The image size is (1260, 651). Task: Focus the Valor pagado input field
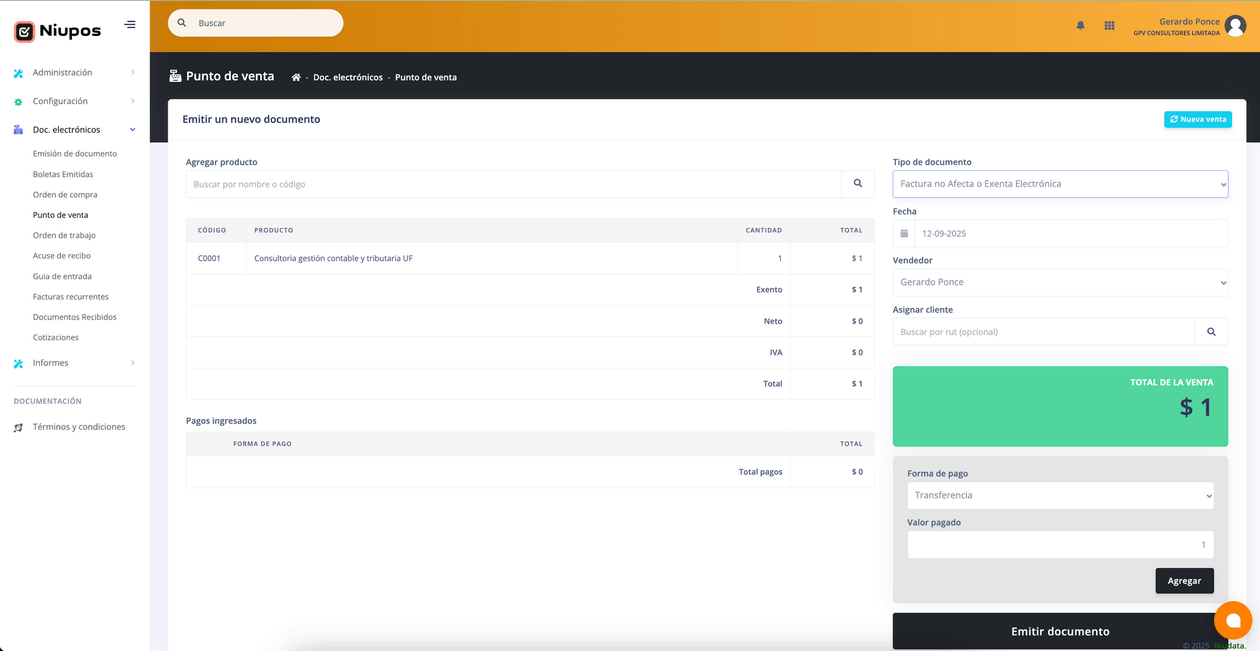[1060, 545]
